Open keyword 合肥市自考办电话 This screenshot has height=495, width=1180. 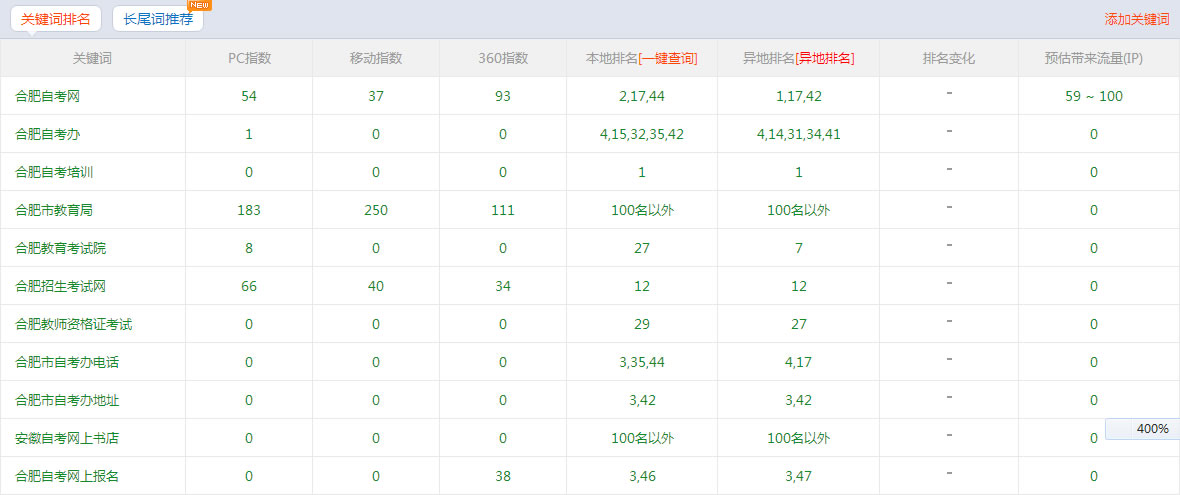click(x=67, y=362)
